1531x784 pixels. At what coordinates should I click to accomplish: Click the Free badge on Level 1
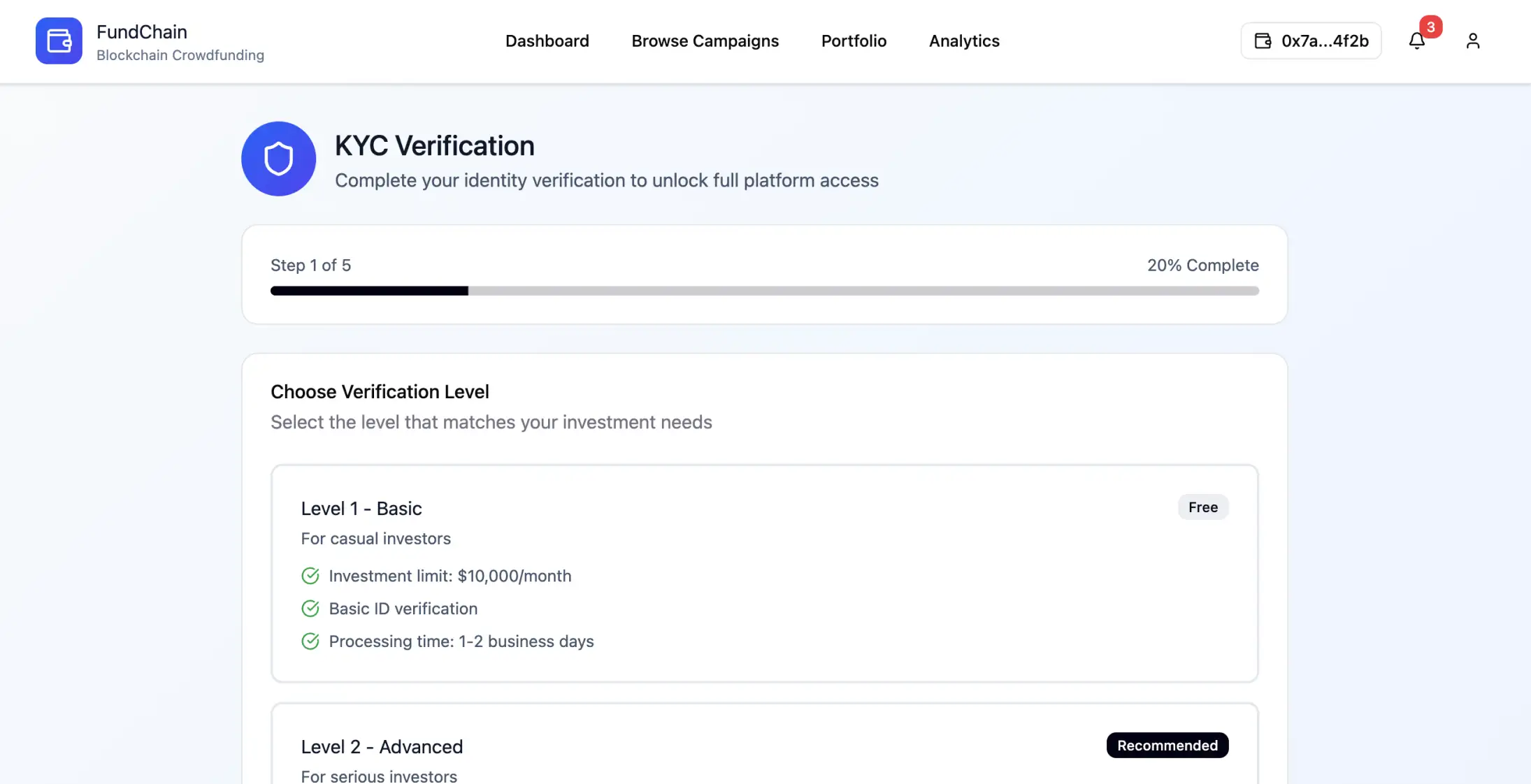click(1202, 507)
